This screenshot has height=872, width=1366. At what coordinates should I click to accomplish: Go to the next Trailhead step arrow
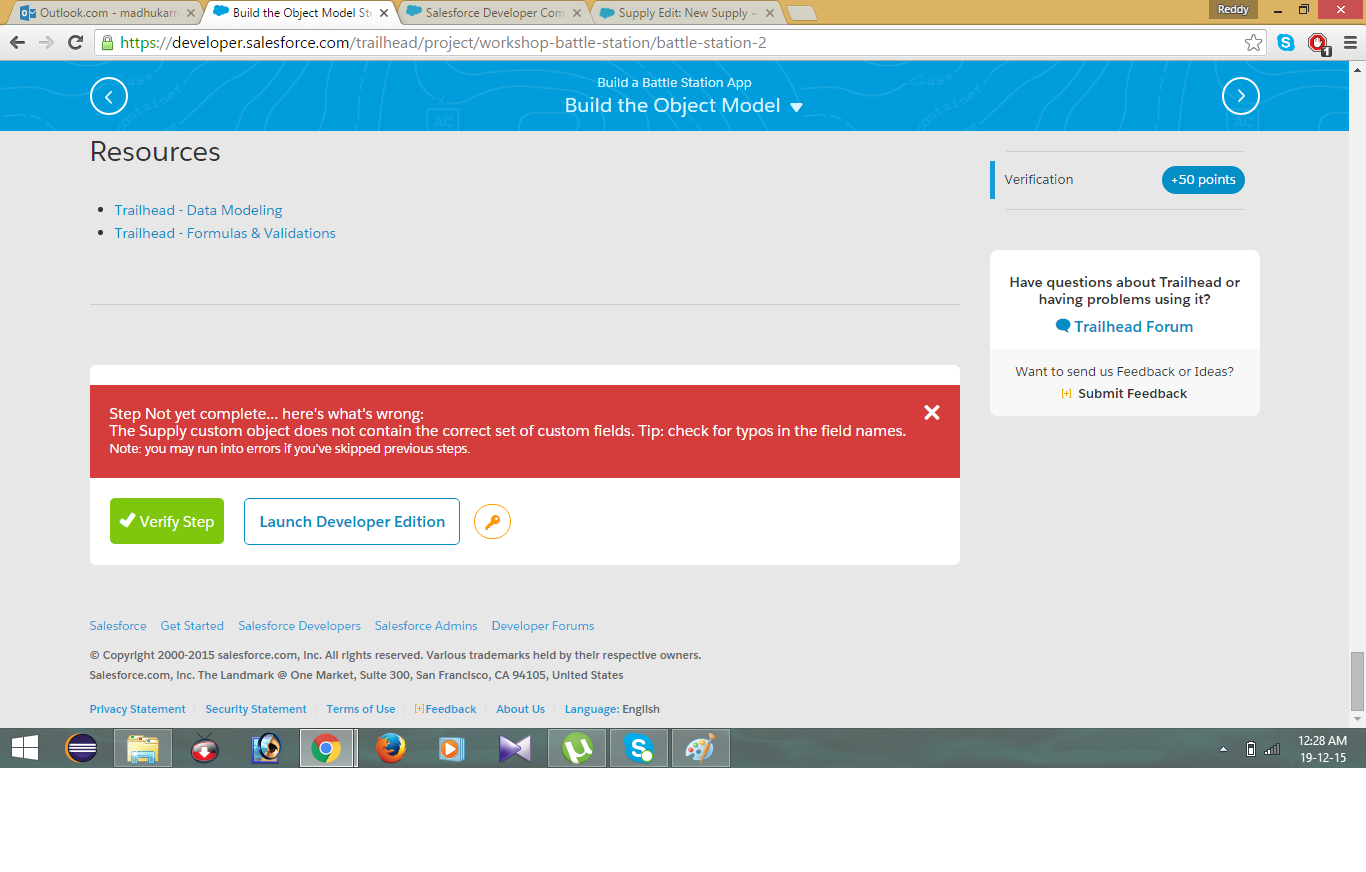point(1241,96)
